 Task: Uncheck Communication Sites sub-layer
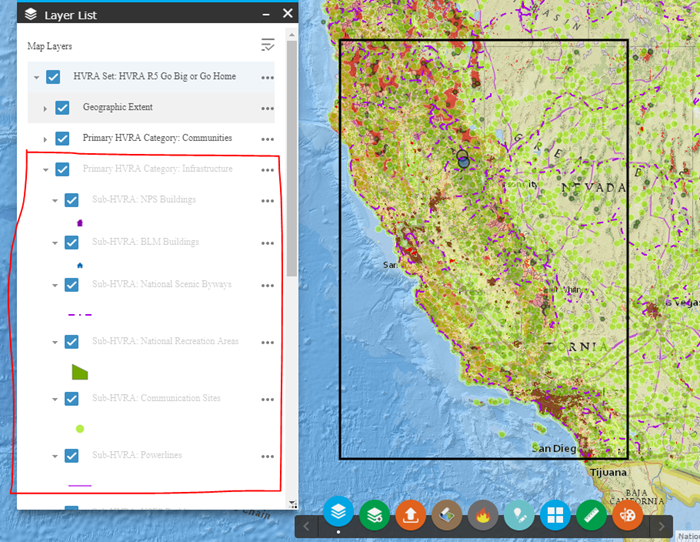click(71, 399)
